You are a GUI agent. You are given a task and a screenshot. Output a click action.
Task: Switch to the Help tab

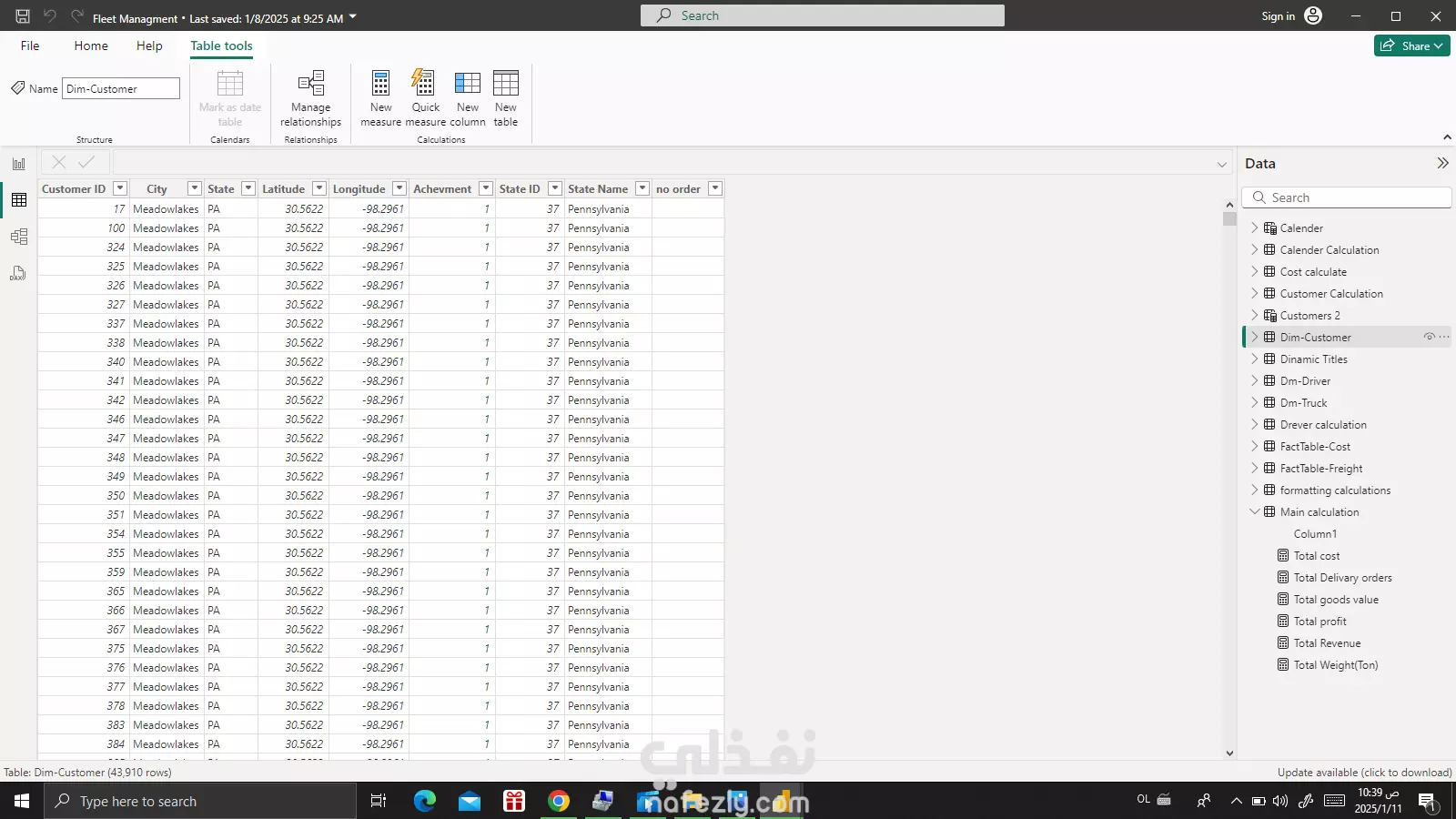pos(149,45)
